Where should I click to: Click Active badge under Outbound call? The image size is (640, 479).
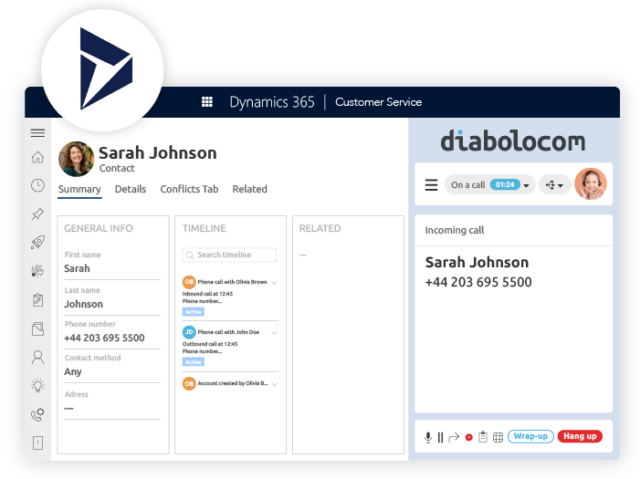click(193, 362)
